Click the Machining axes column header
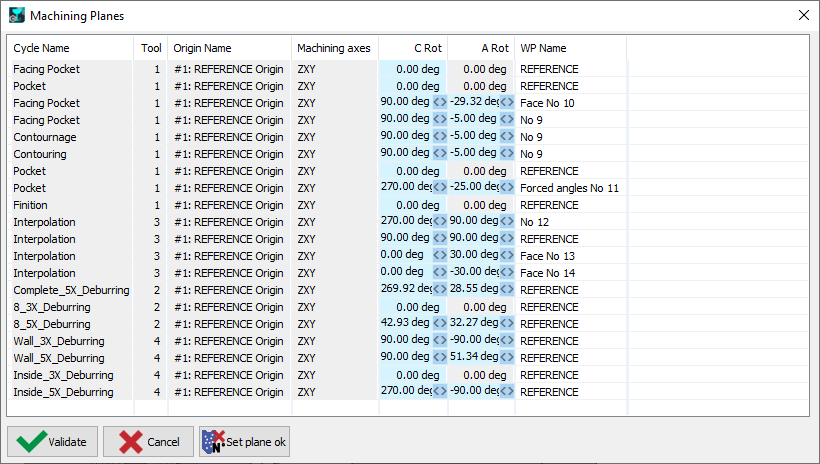This screenshot has width=820, height=464. [x=334, y=48]
